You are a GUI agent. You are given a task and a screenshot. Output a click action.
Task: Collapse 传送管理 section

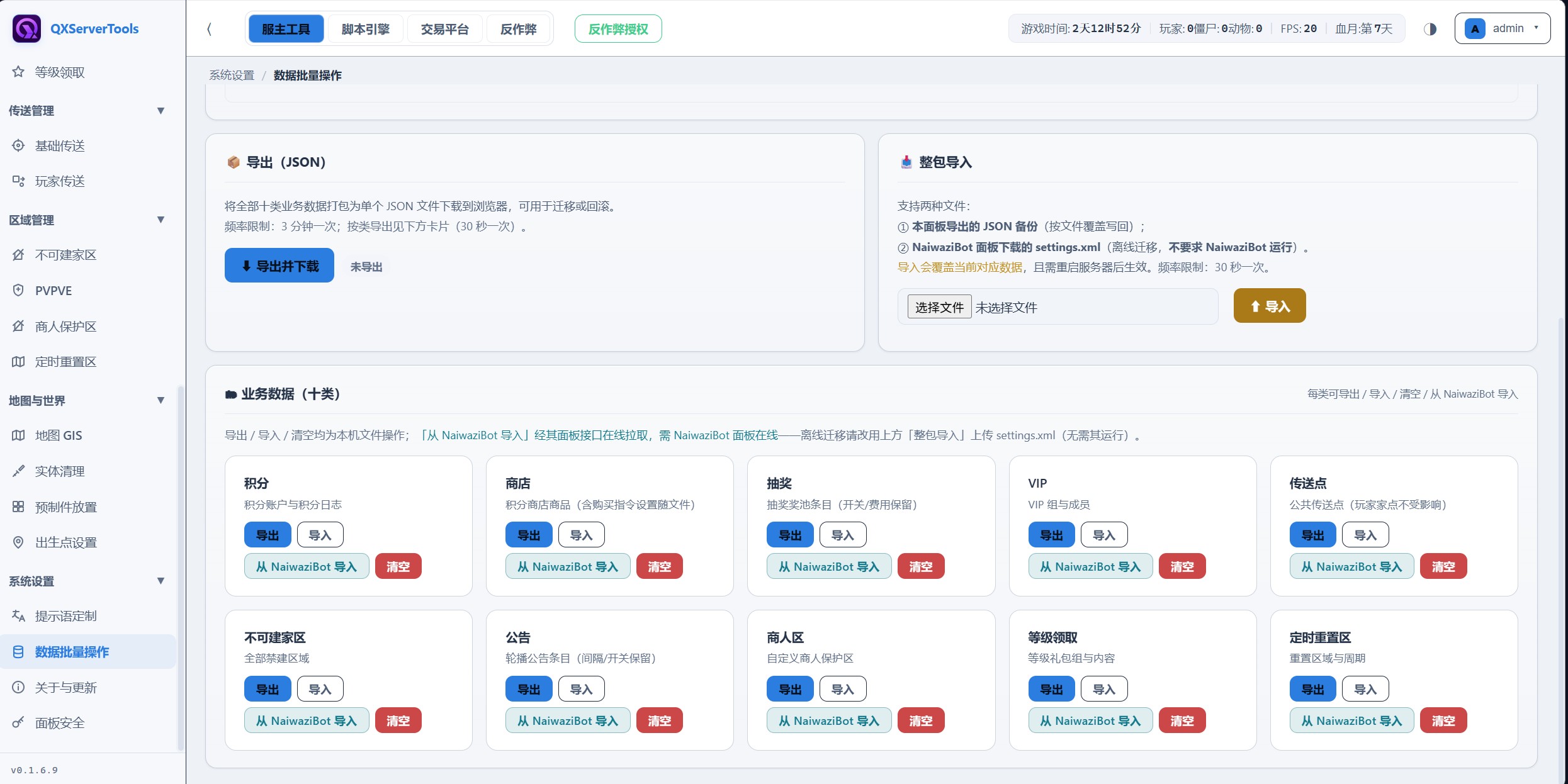click(161, 111)
